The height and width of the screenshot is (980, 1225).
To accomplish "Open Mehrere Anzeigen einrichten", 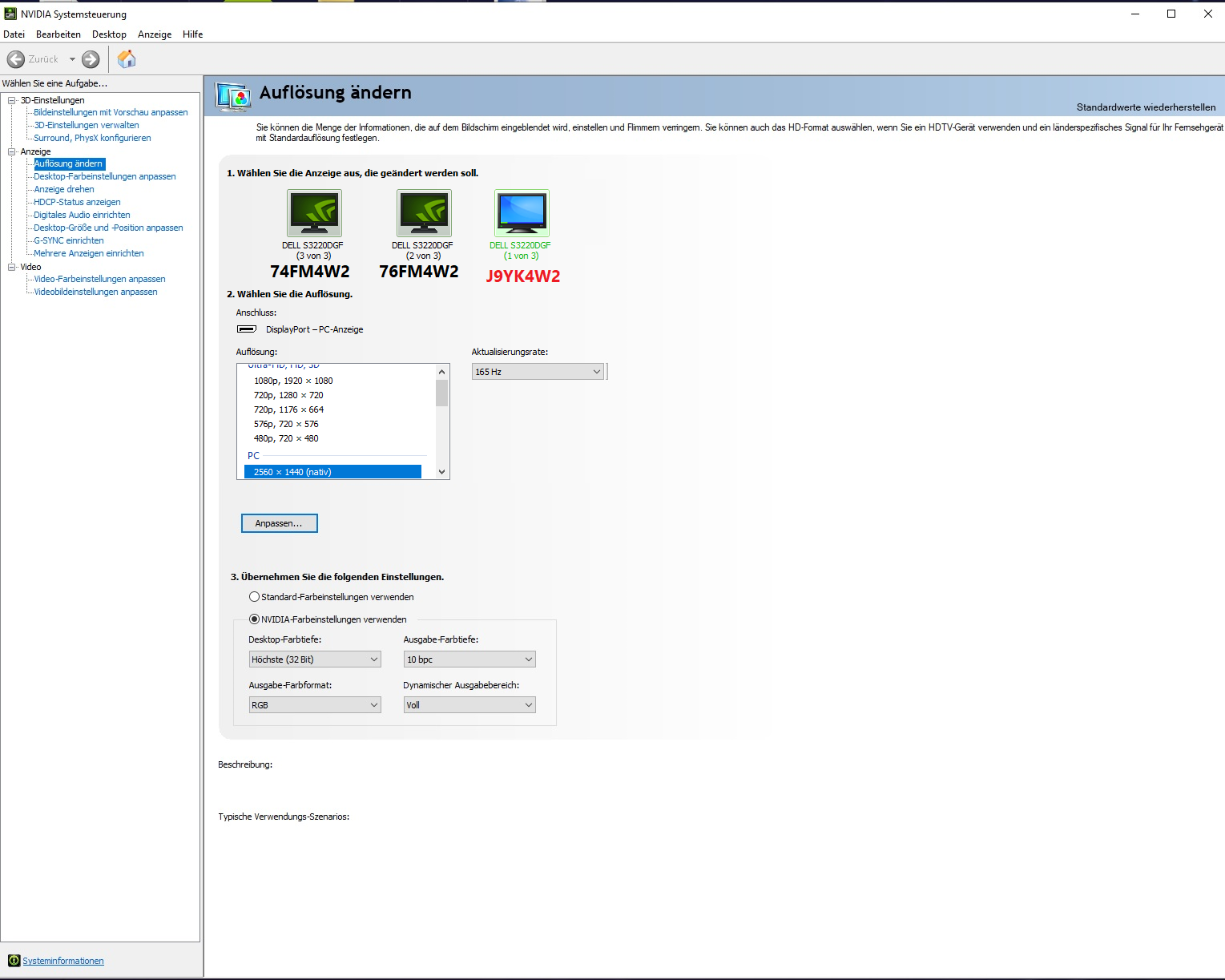I will 89,253.
